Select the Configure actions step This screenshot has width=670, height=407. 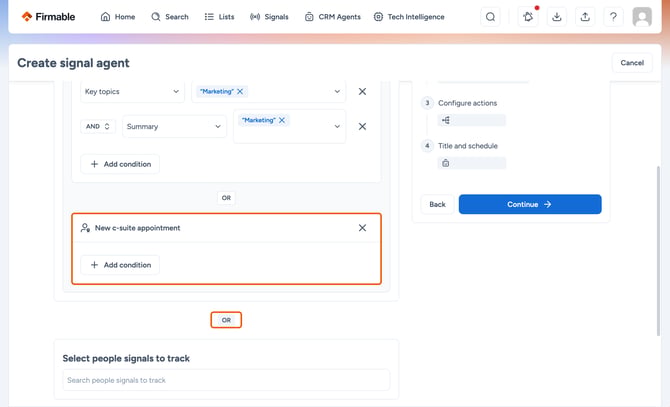point(467,103)
